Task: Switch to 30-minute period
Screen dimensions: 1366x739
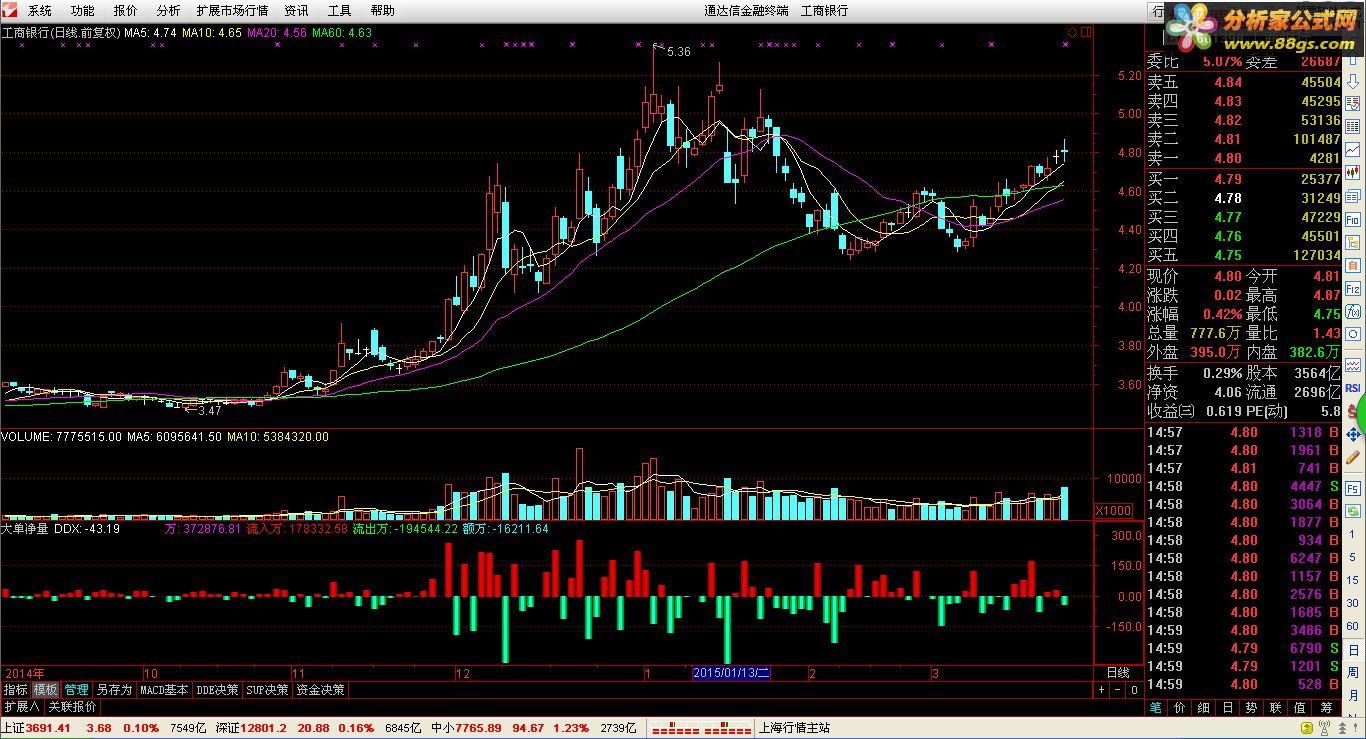Action: tap(1353, 603)
